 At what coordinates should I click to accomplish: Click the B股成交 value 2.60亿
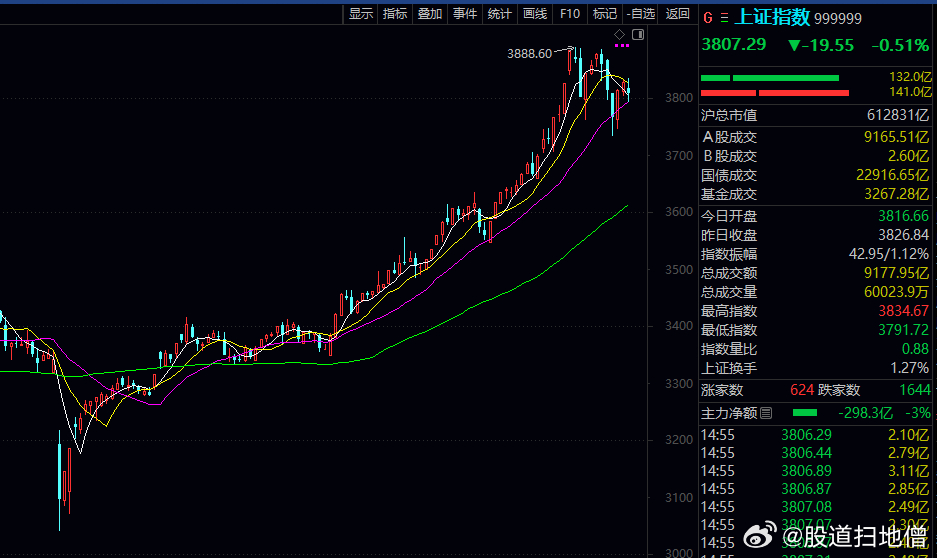pyautogui.click(x=908, y=156)
